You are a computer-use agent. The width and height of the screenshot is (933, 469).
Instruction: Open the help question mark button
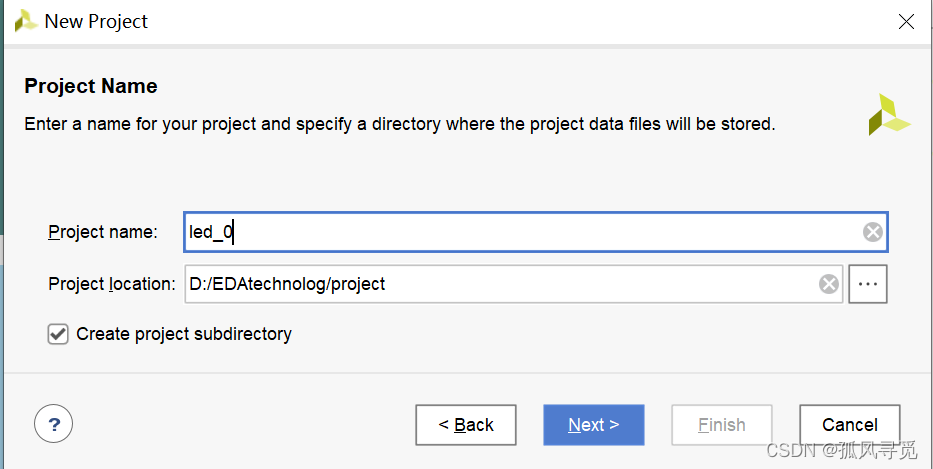coord(53,424)
